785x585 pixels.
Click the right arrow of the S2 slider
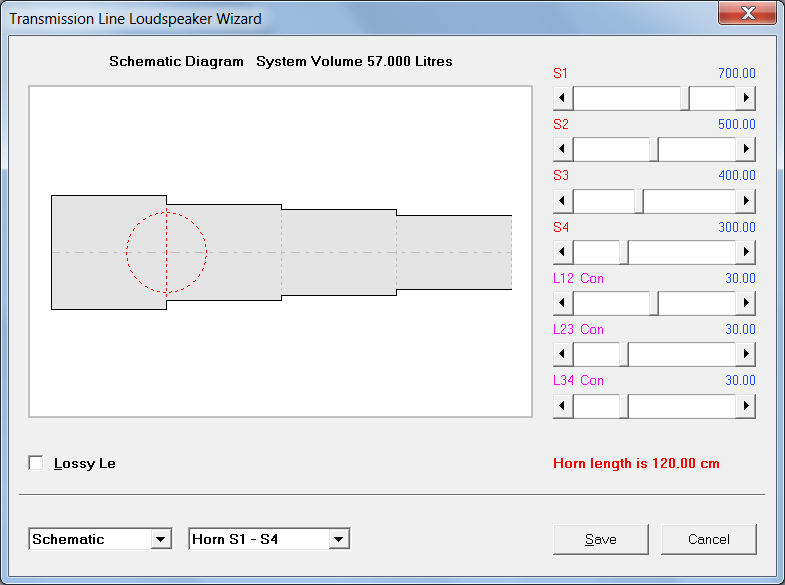(x=745, y=149)
